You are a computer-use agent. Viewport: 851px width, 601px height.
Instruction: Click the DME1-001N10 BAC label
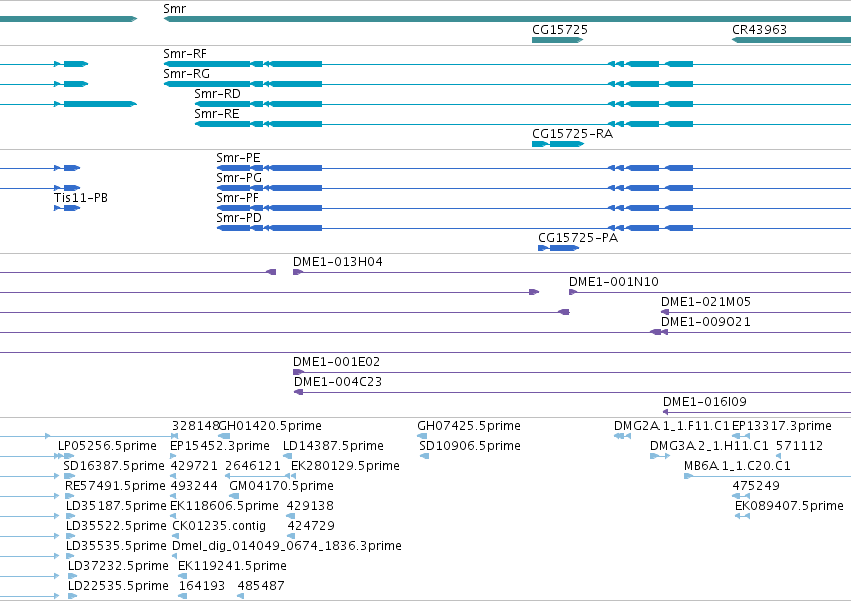pos(614,282)
